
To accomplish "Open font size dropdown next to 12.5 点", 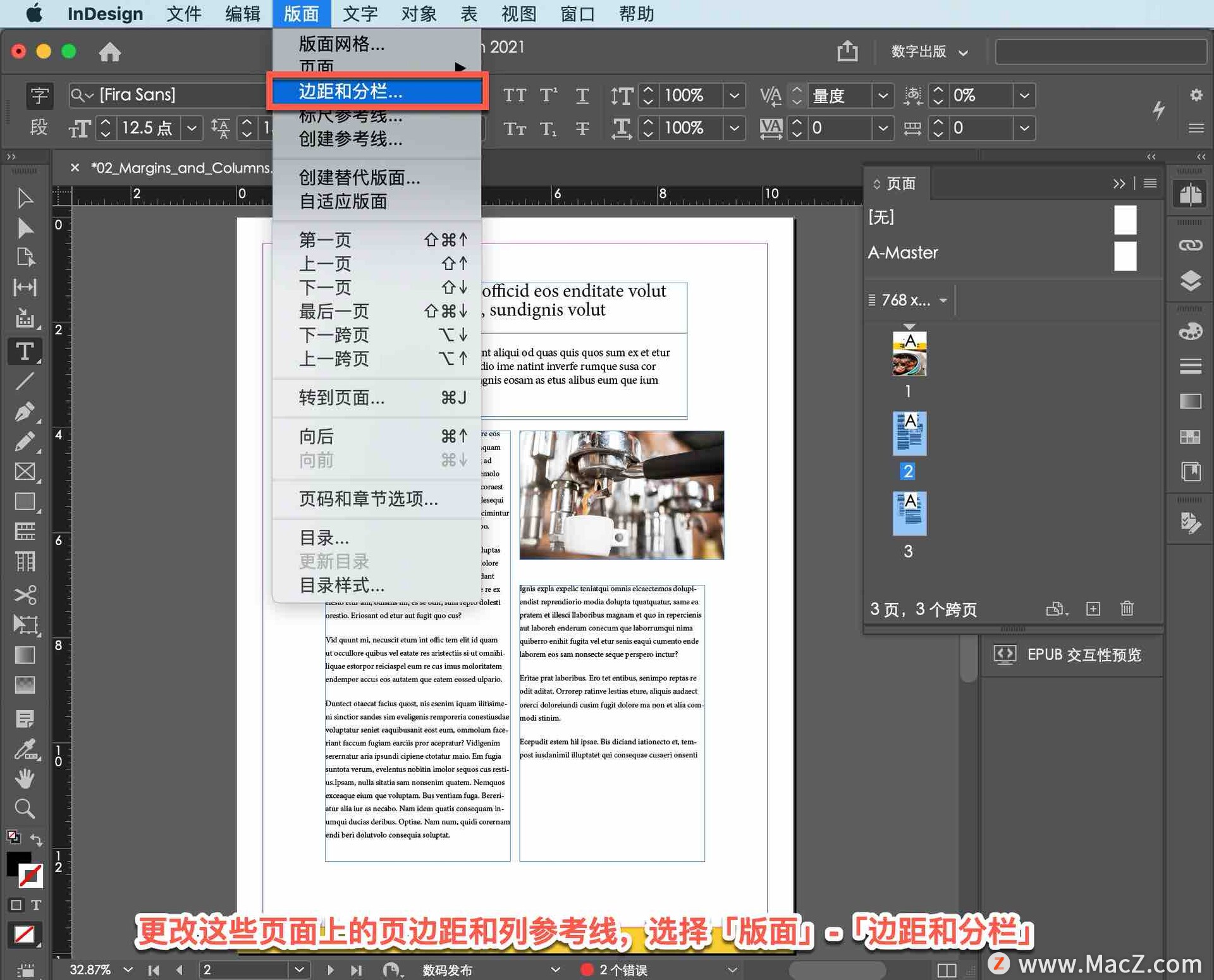I will point(192,128).
